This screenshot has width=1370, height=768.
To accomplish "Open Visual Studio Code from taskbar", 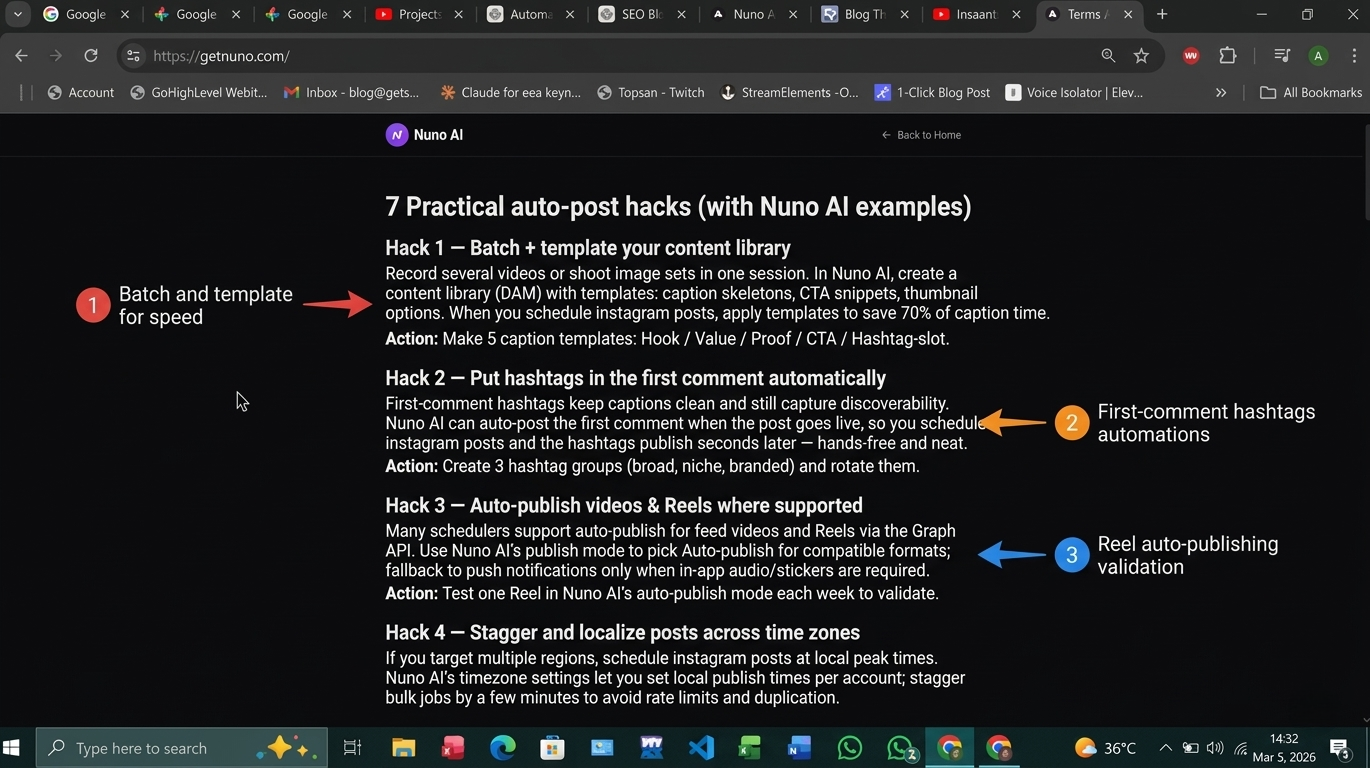I will point(701,748).
